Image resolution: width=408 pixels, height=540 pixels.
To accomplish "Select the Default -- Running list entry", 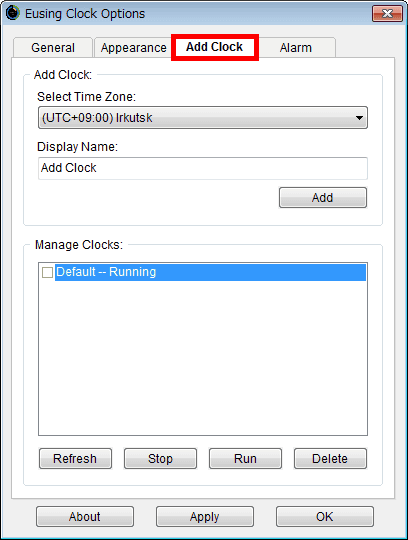I will tap(210, 272).
